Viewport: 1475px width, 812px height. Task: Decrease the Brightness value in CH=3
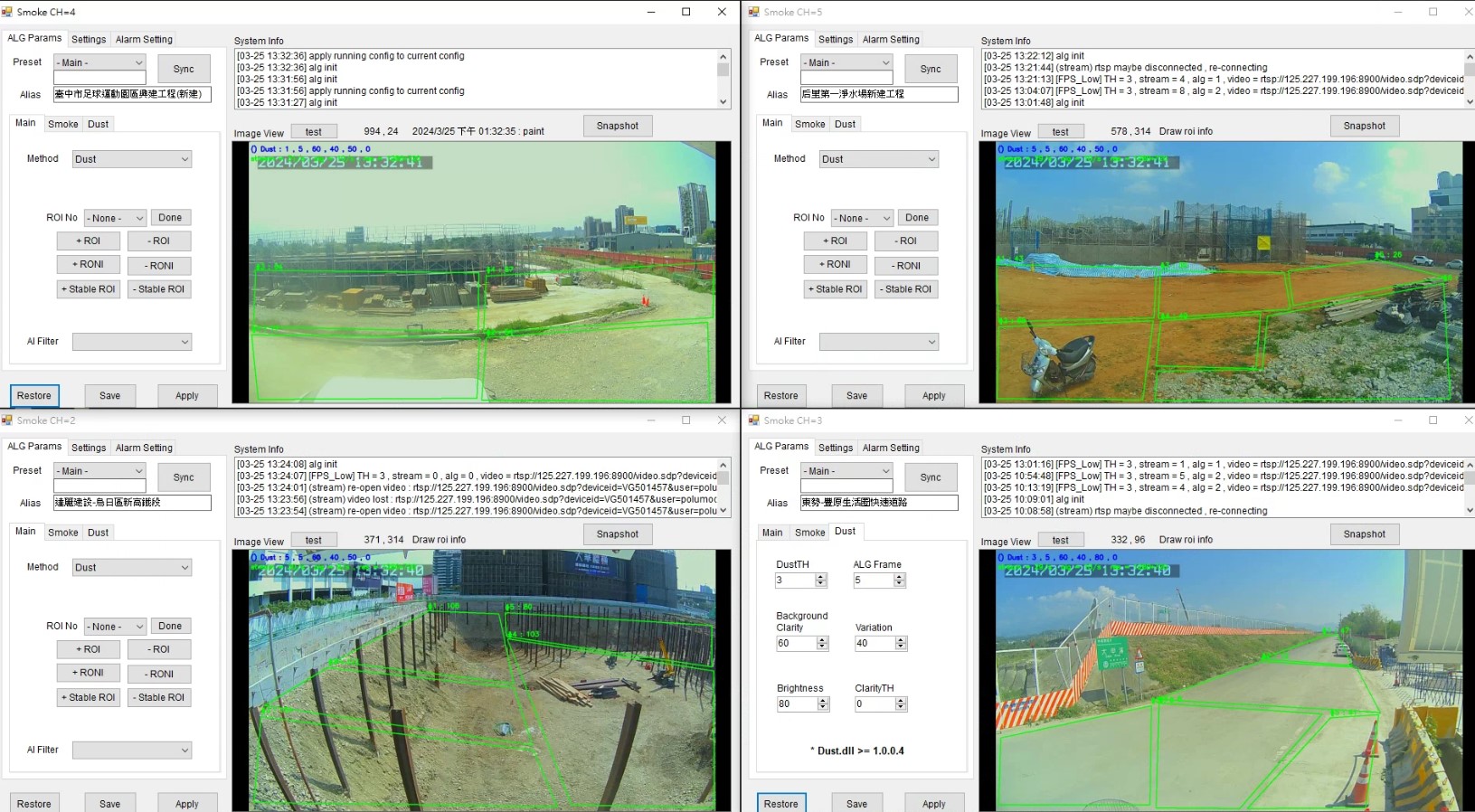pos(823,707)
